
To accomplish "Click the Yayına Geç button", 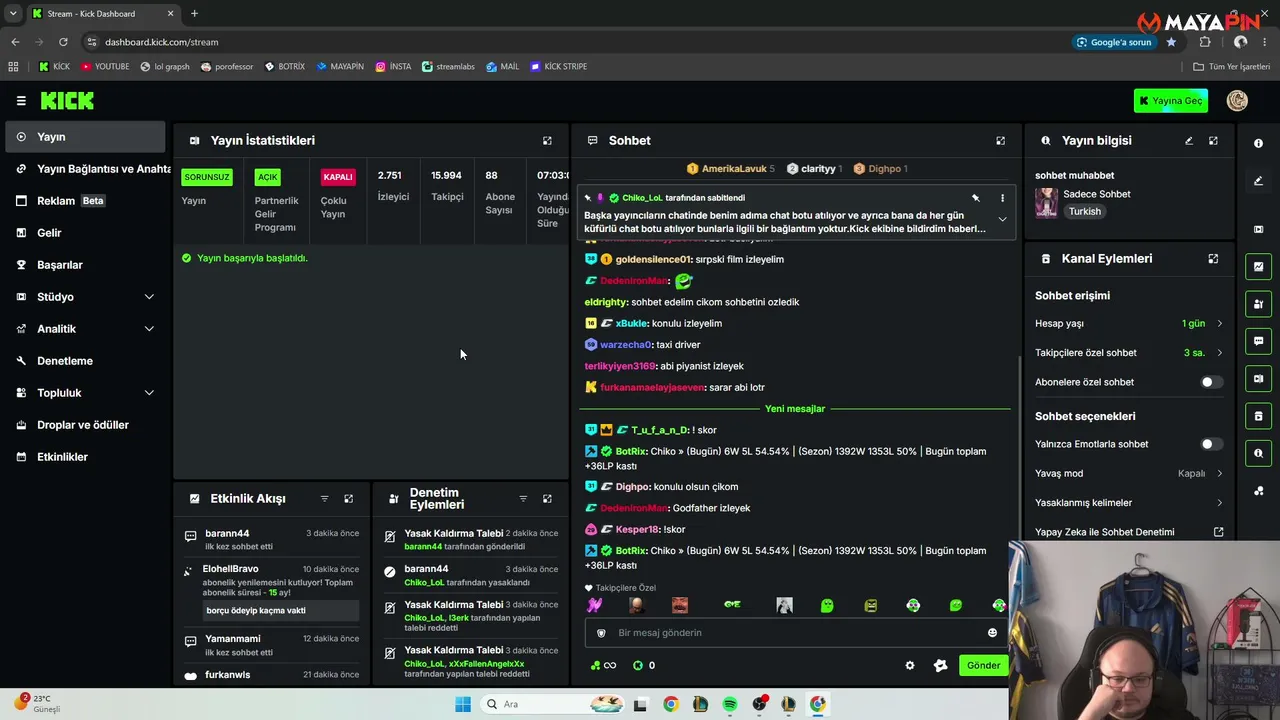I will 1171,101.
